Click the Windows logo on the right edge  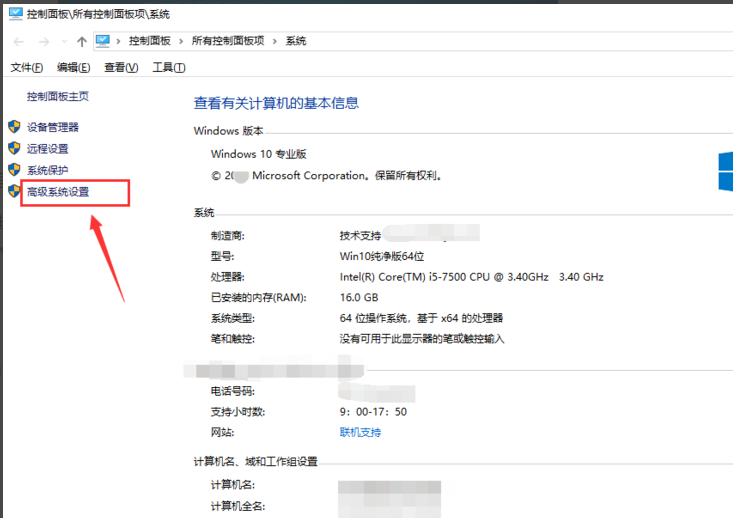[726, 171]
